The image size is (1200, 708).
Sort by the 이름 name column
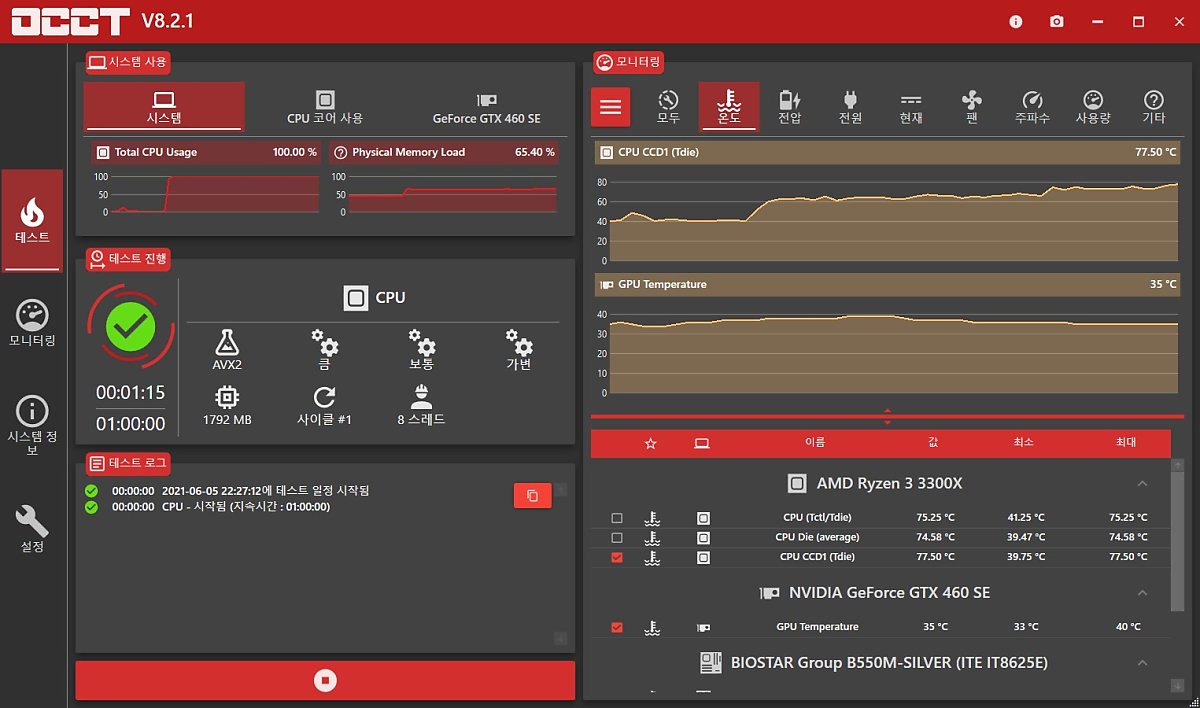click(815, 443)
